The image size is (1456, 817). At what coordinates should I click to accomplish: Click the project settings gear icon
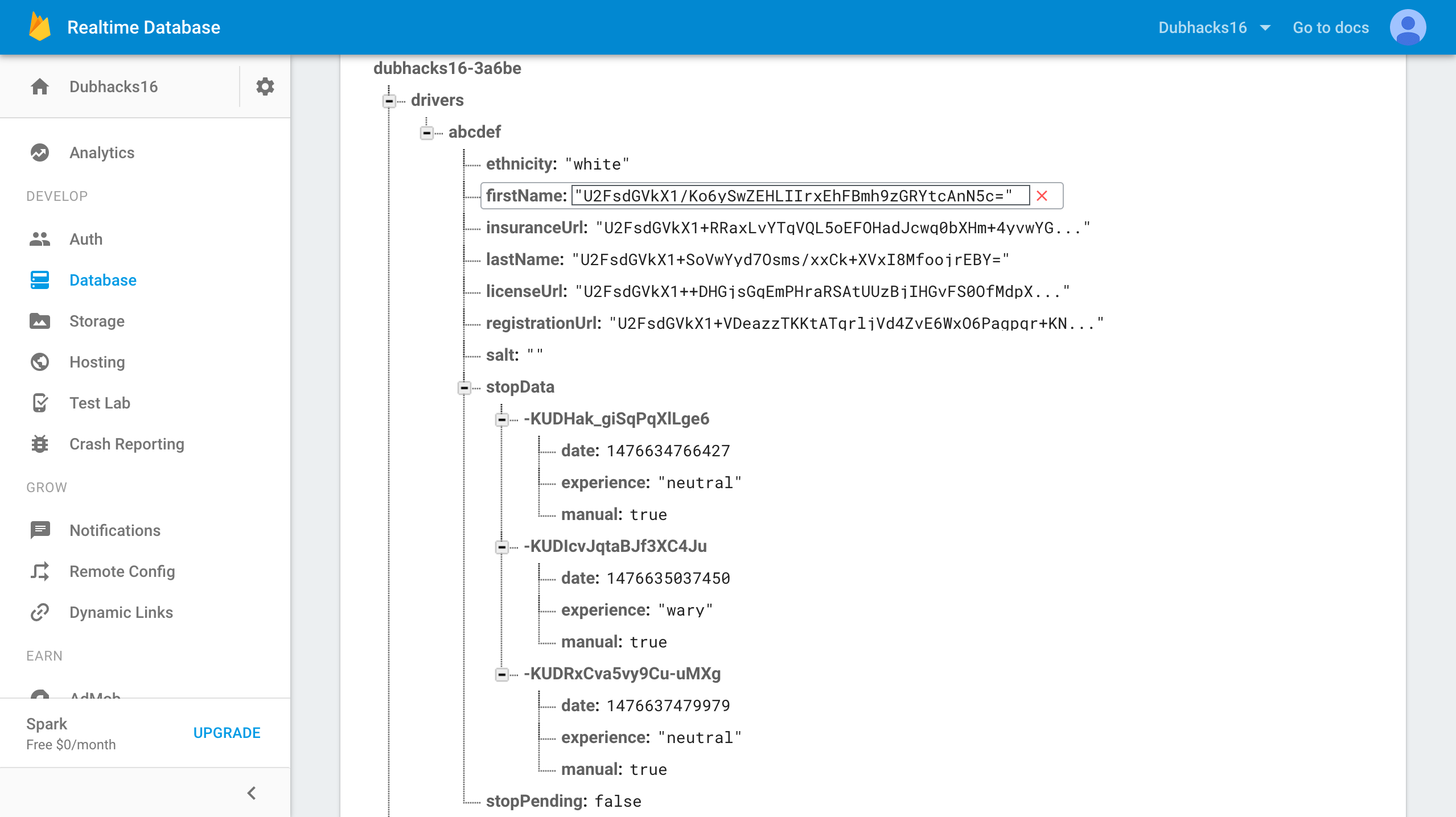pyautogui.click(x=265, y=86)
